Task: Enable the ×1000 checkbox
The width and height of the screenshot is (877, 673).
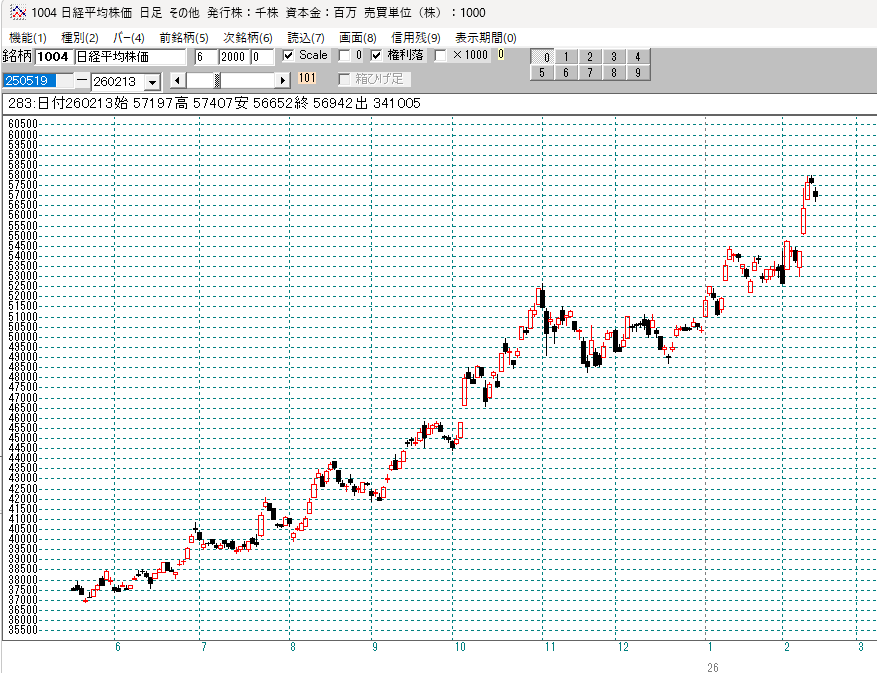Action: click(x=441, y=56)
